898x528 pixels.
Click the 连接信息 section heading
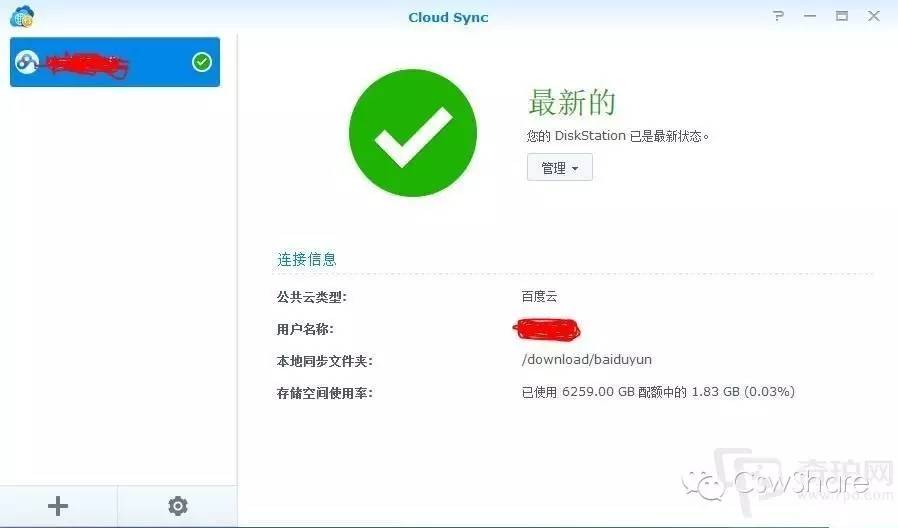coord(307,259)
